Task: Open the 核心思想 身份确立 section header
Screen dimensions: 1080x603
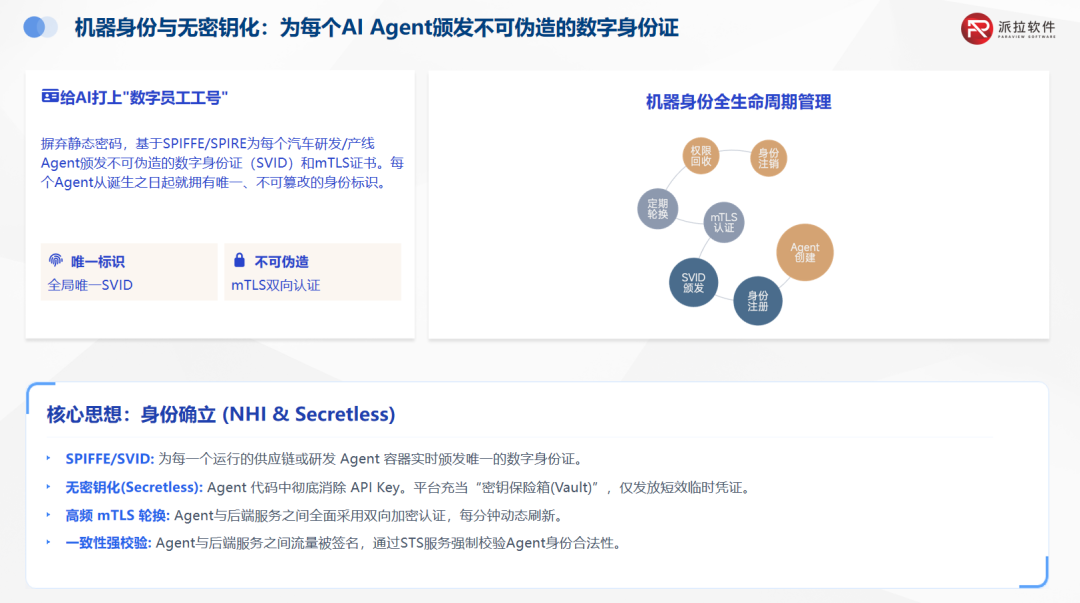Action: tap(220, 414)
